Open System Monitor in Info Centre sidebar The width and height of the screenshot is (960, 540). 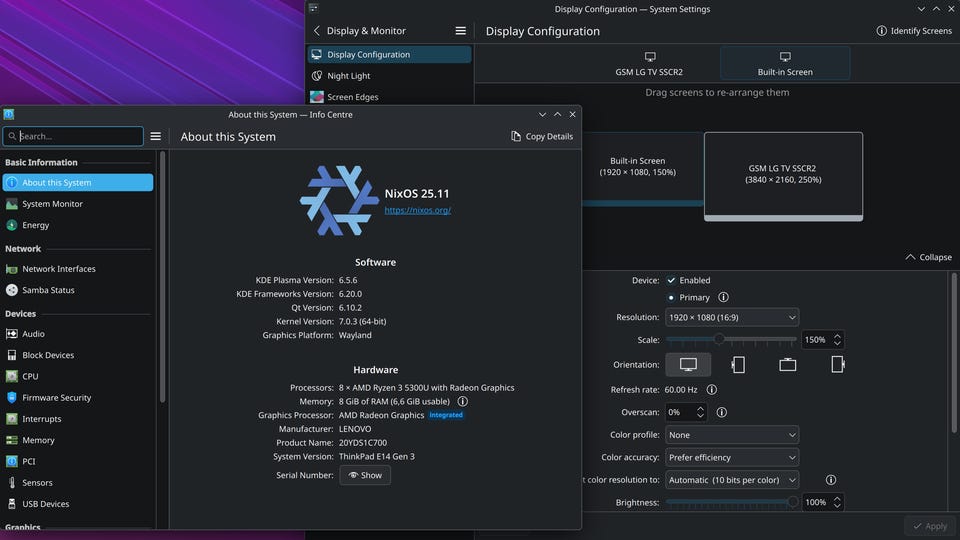tap(78, 204)
